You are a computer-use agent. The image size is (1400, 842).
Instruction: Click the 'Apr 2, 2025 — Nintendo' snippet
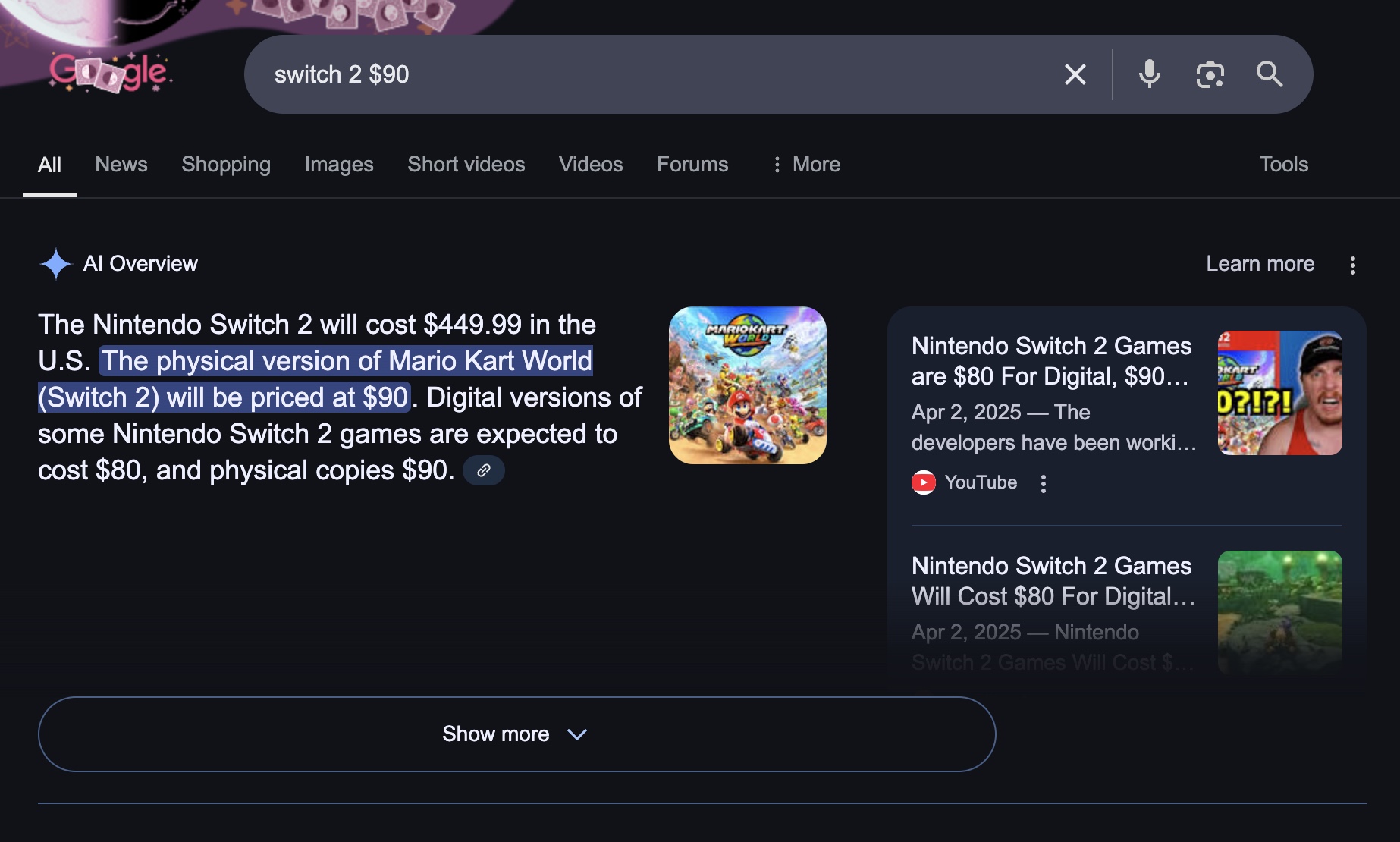1053,647
